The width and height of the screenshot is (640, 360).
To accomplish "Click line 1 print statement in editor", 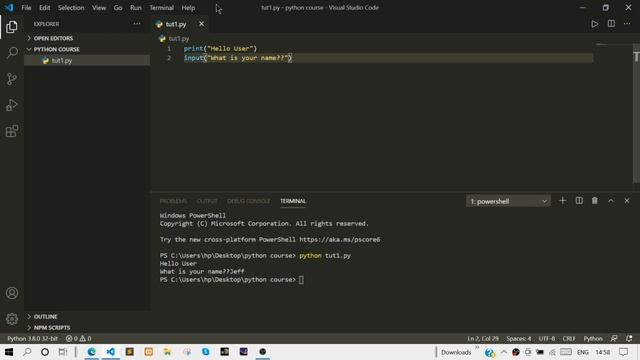I will click(x=220, y=48).
